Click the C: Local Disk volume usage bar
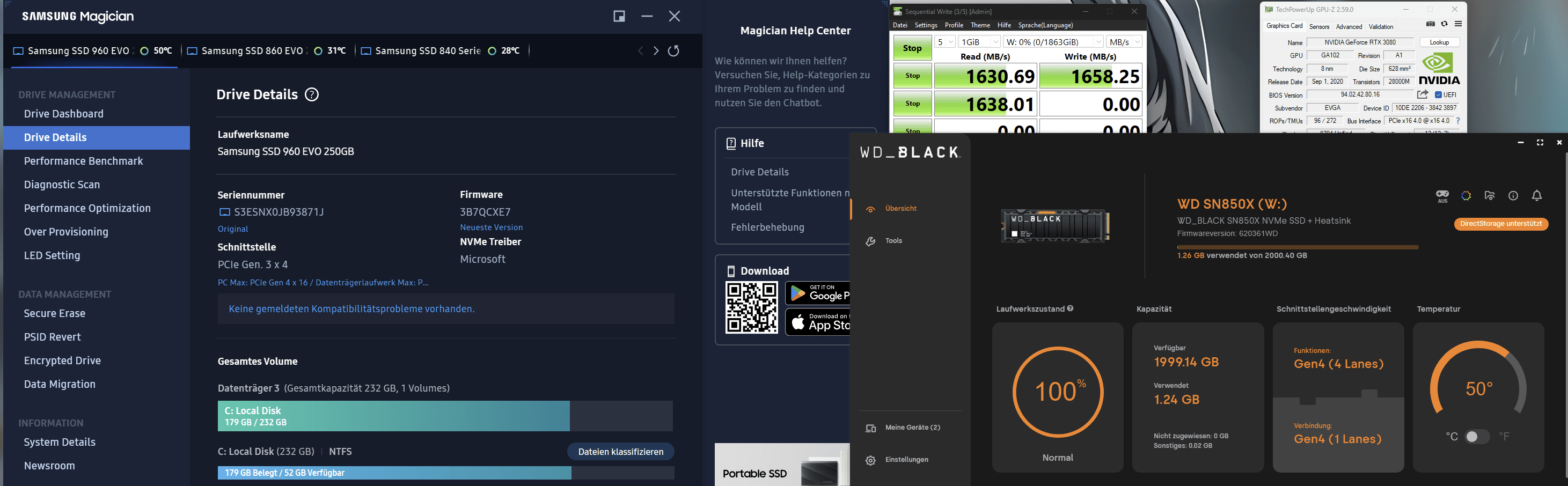Screen dimensions: 1568x486 coord(445,416)
